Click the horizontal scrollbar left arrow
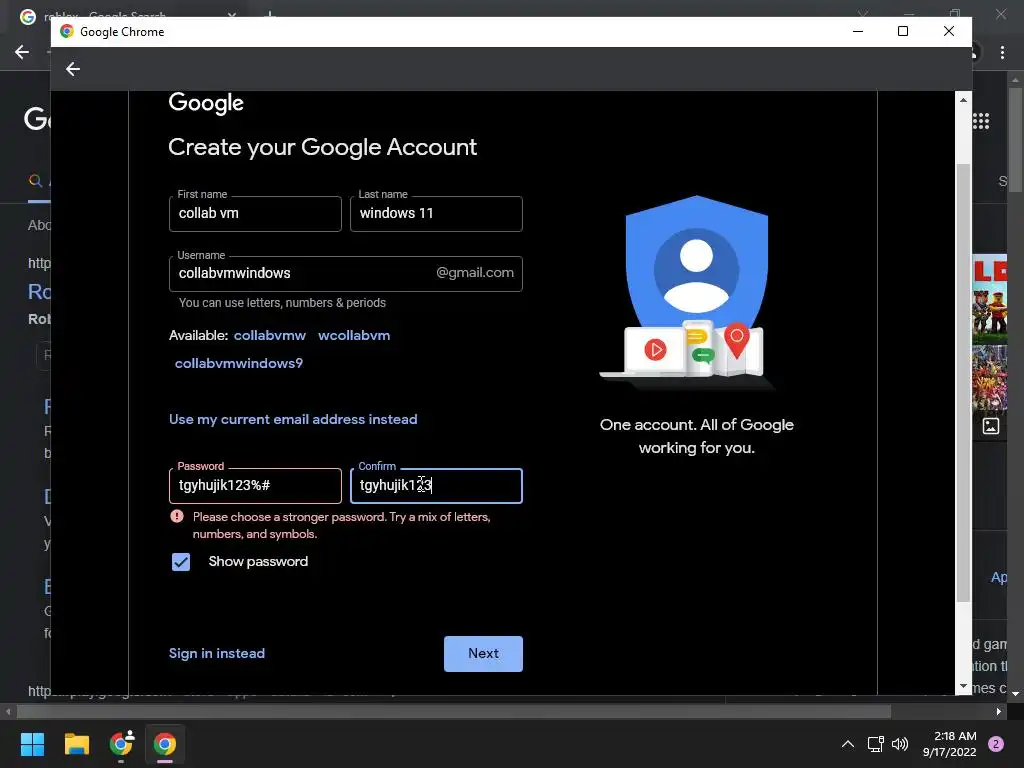The width and height of the screenshot is (1024, 768). (8, 711)
